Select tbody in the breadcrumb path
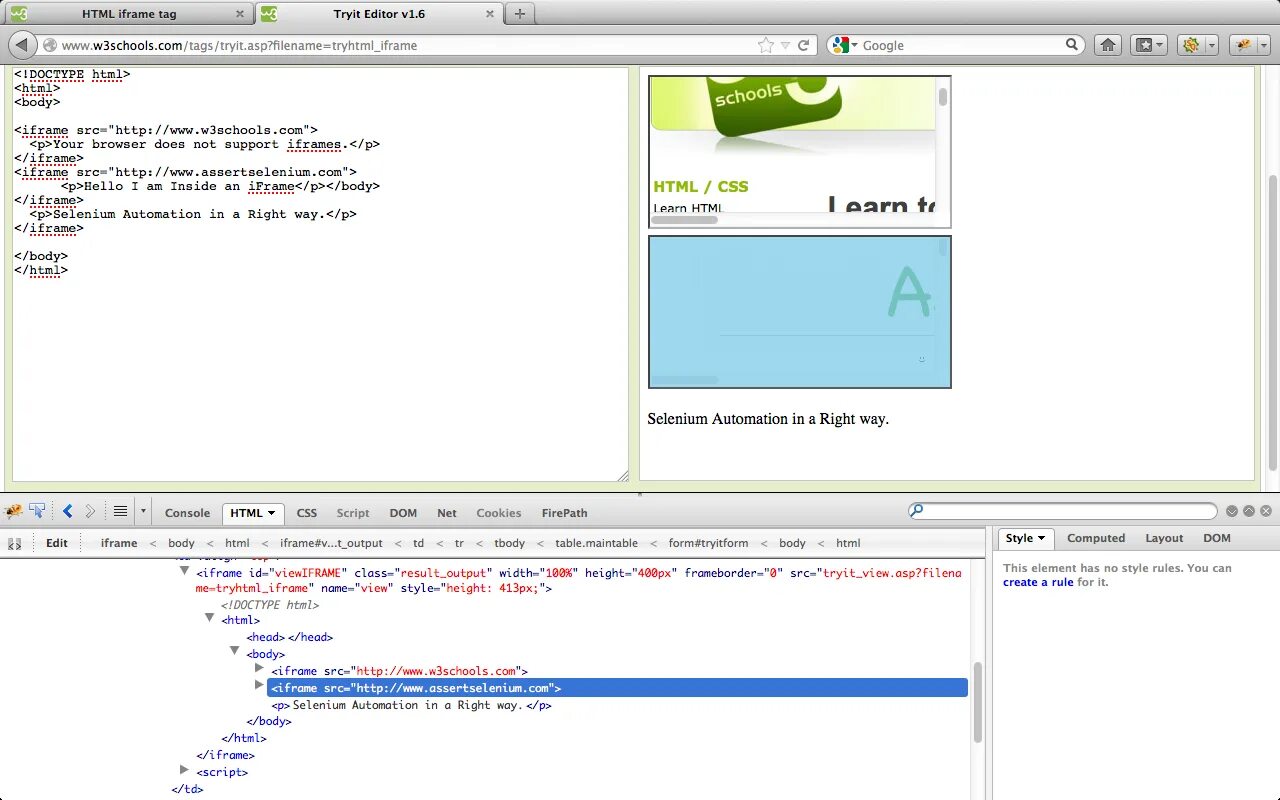Image resolution: width=1280 pixels, height=800 pixels. 509,543
